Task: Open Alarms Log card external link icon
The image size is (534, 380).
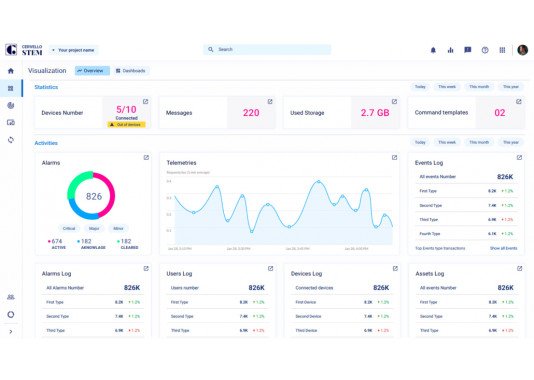Action: [x=146, y=268]
